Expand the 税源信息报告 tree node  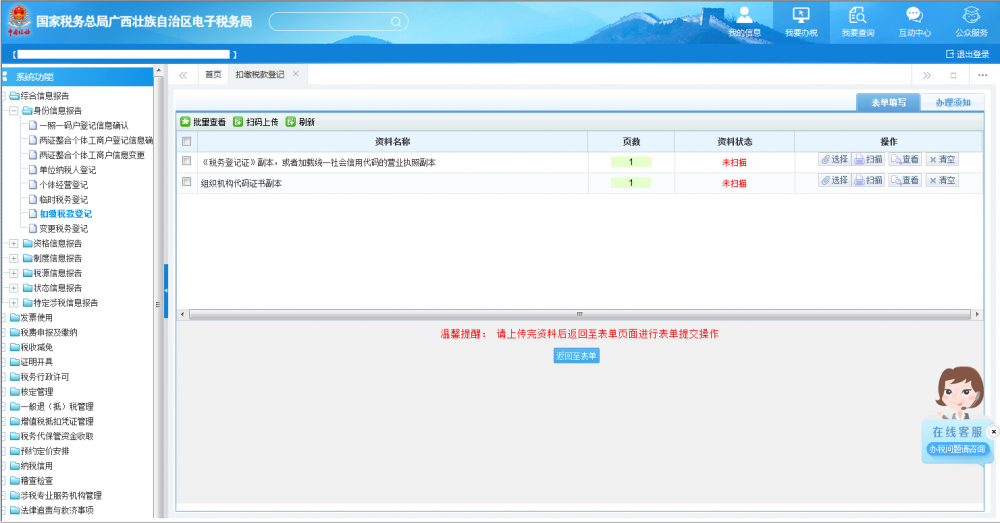(13, 273)
